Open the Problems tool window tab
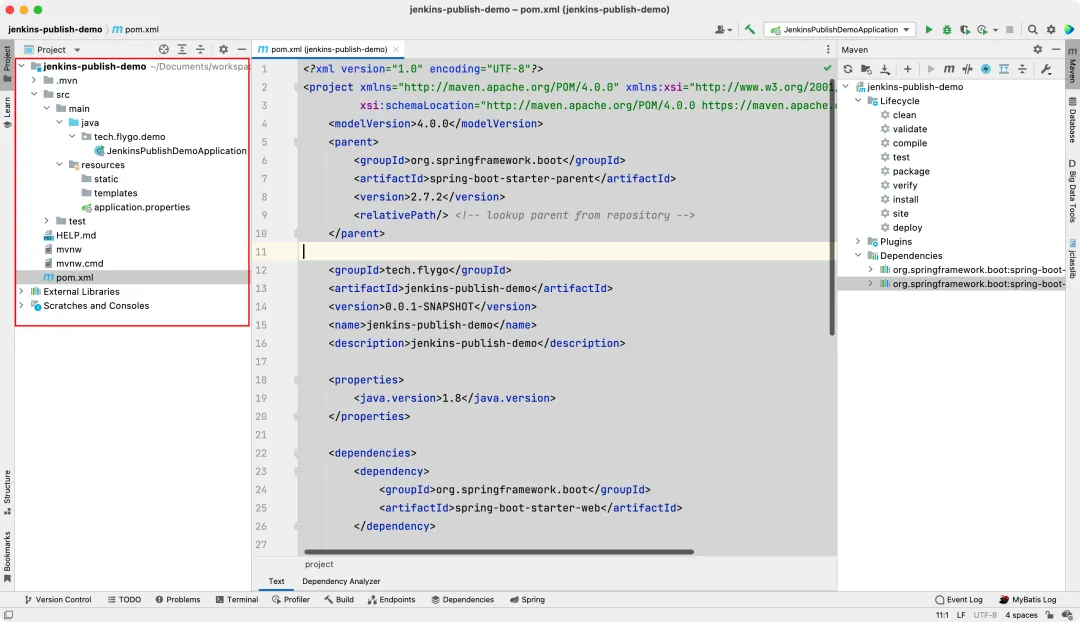 177,600
